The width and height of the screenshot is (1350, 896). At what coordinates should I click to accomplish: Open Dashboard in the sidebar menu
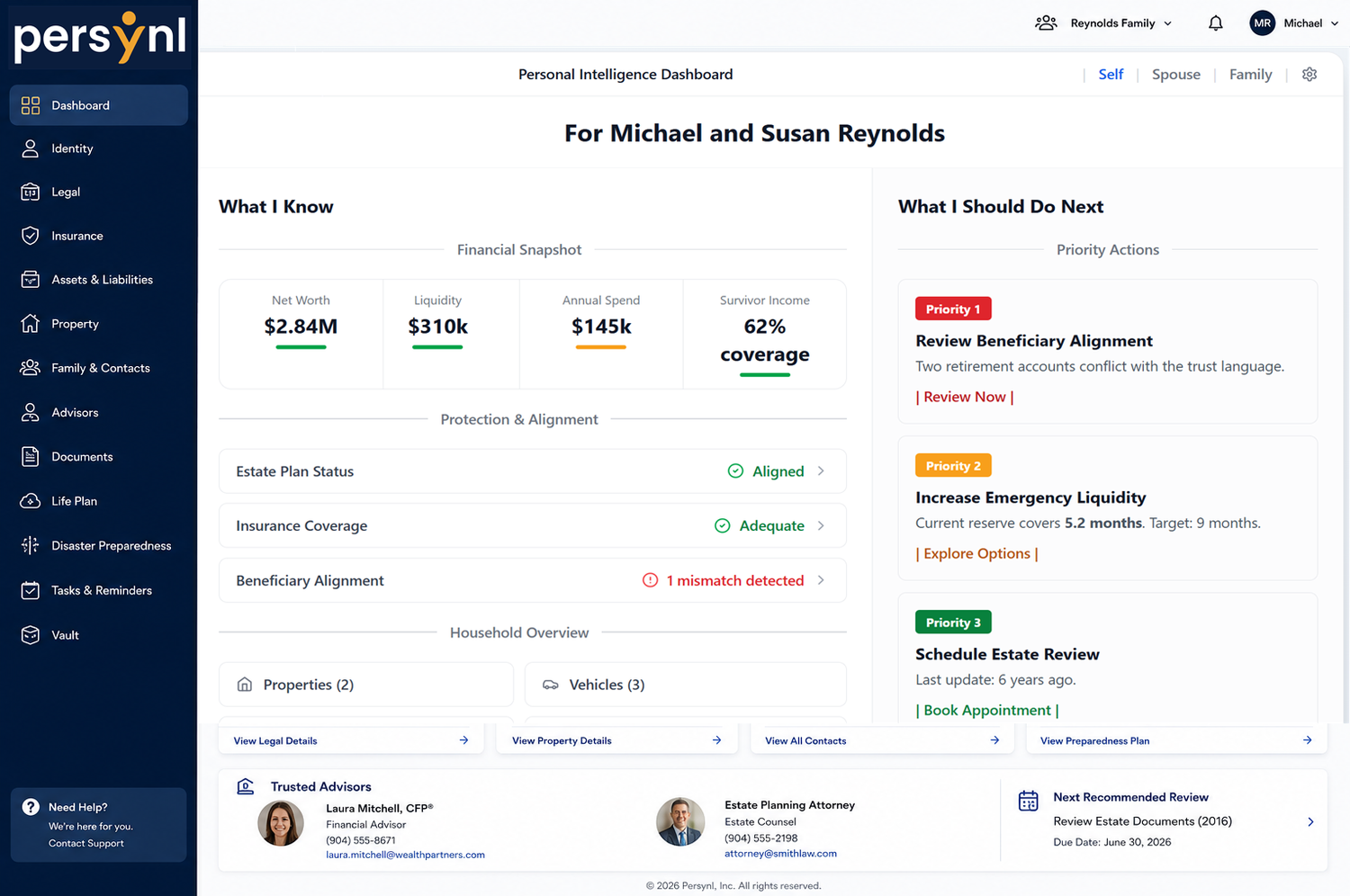pyautogui.click(x=99, y=105)
